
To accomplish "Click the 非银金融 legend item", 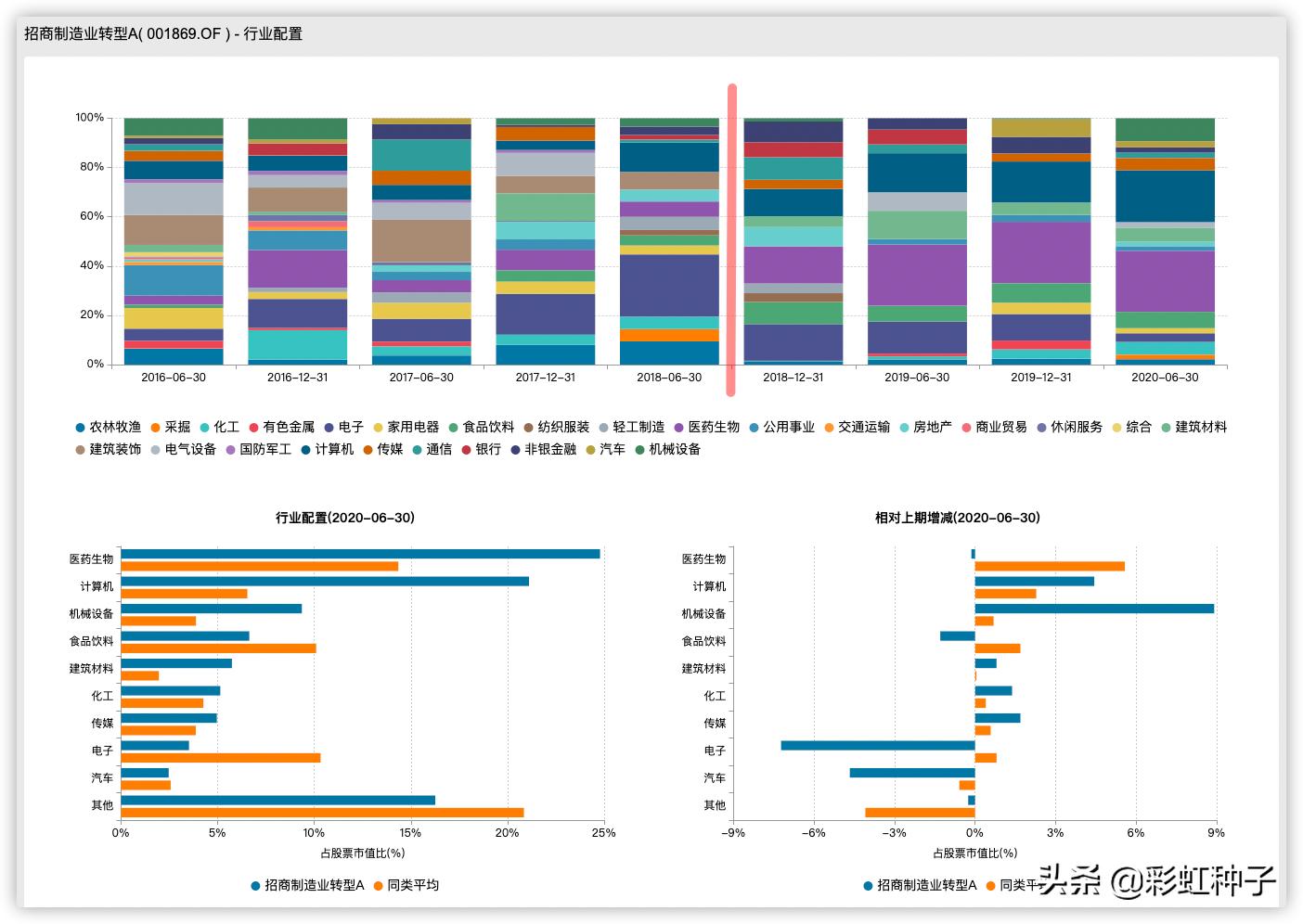I will [543, 449].
